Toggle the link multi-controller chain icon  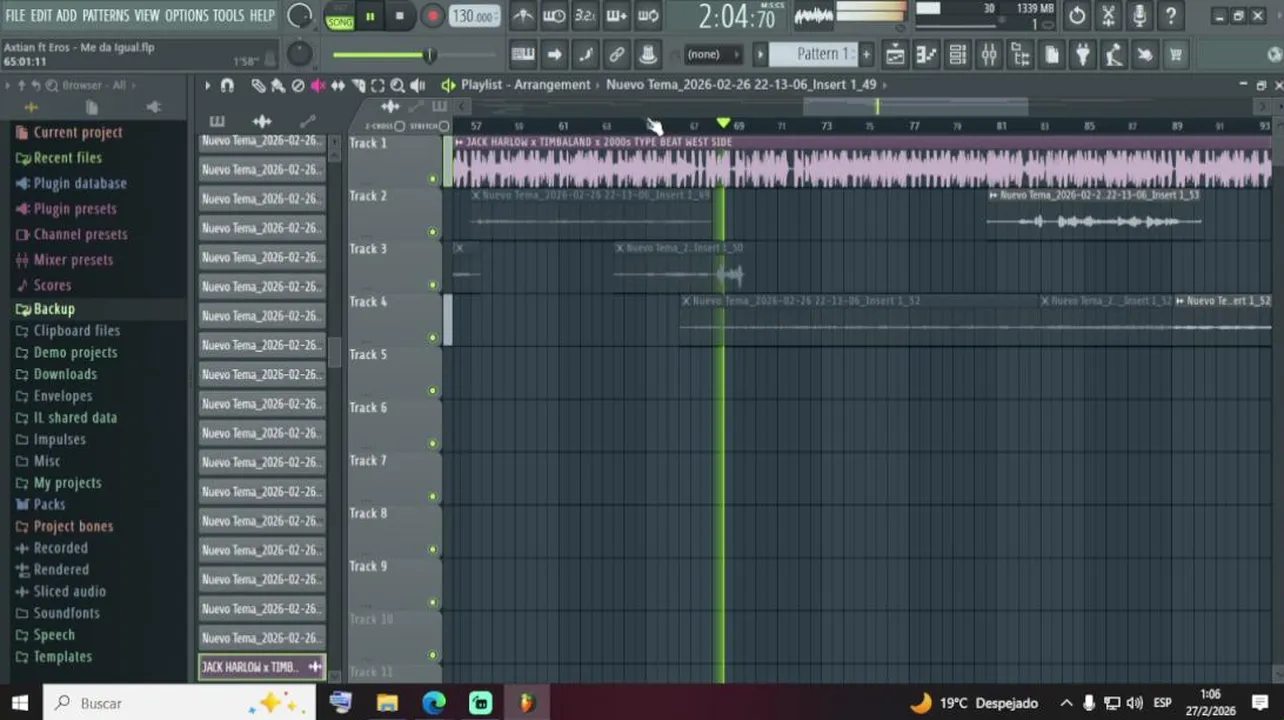pyautogui.click(x=617, y=55)
